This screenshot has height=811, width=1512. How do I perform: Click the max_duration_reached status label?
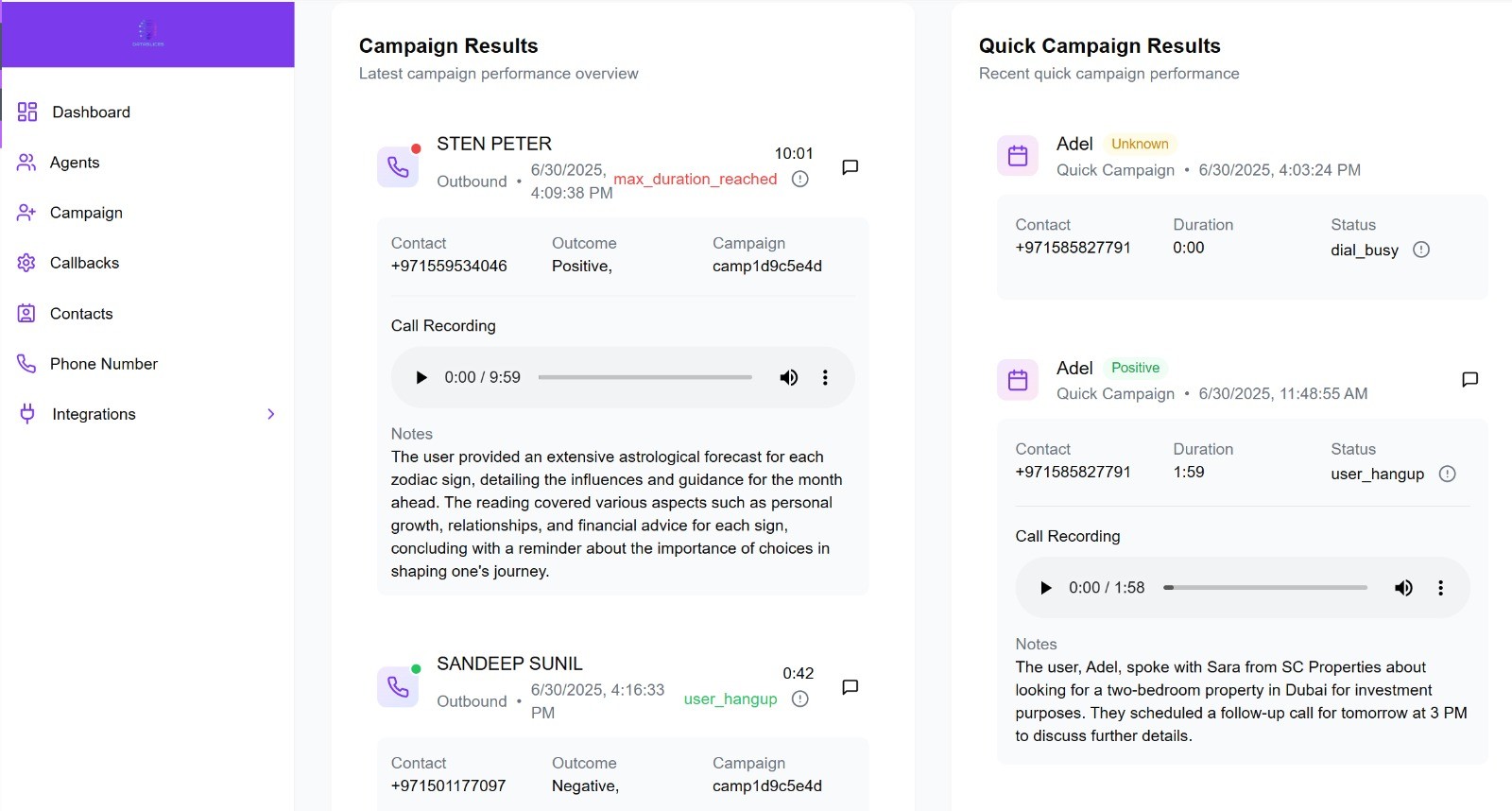[x=696, y=179]
